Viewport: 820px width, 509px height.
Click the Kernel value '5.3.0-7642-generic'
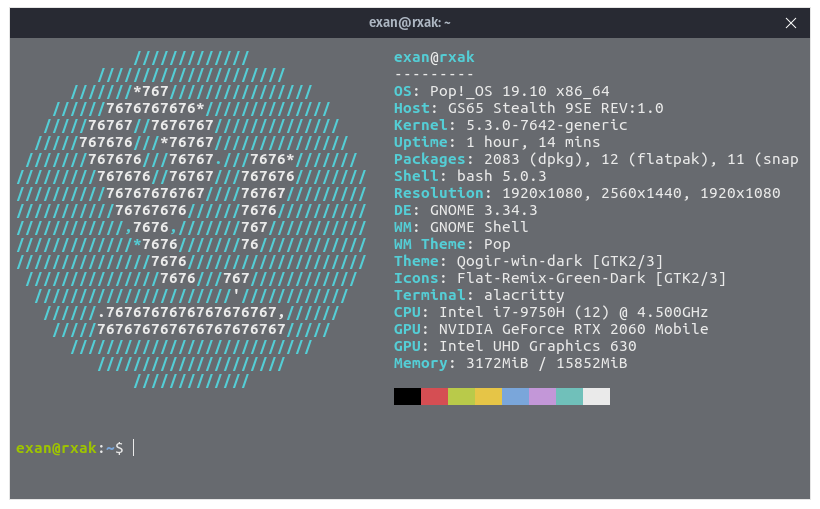click(x=546, y=126)
